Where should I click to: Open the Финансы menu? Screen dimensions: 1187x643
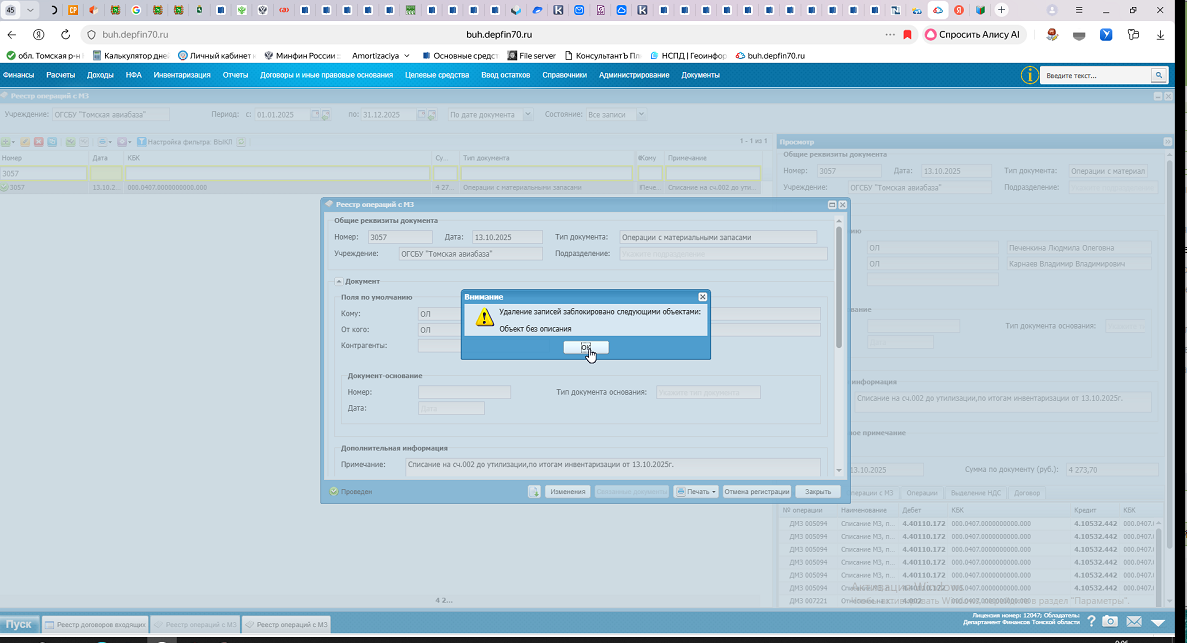(x=18, y=75)
